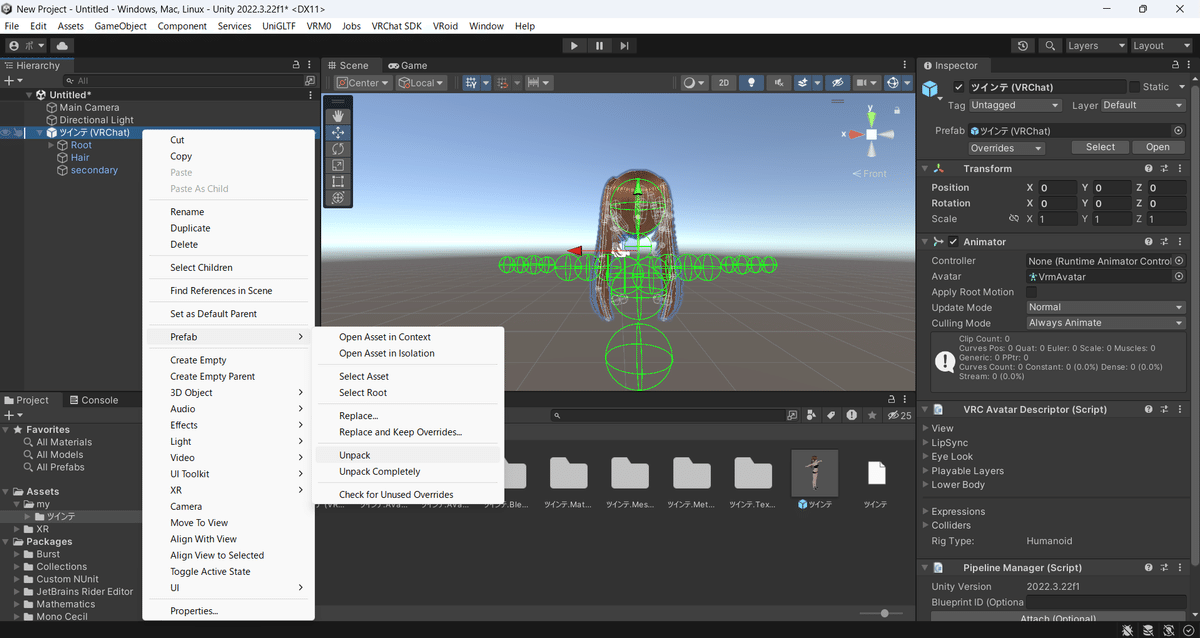Click the Step frame button

[624, 46]
